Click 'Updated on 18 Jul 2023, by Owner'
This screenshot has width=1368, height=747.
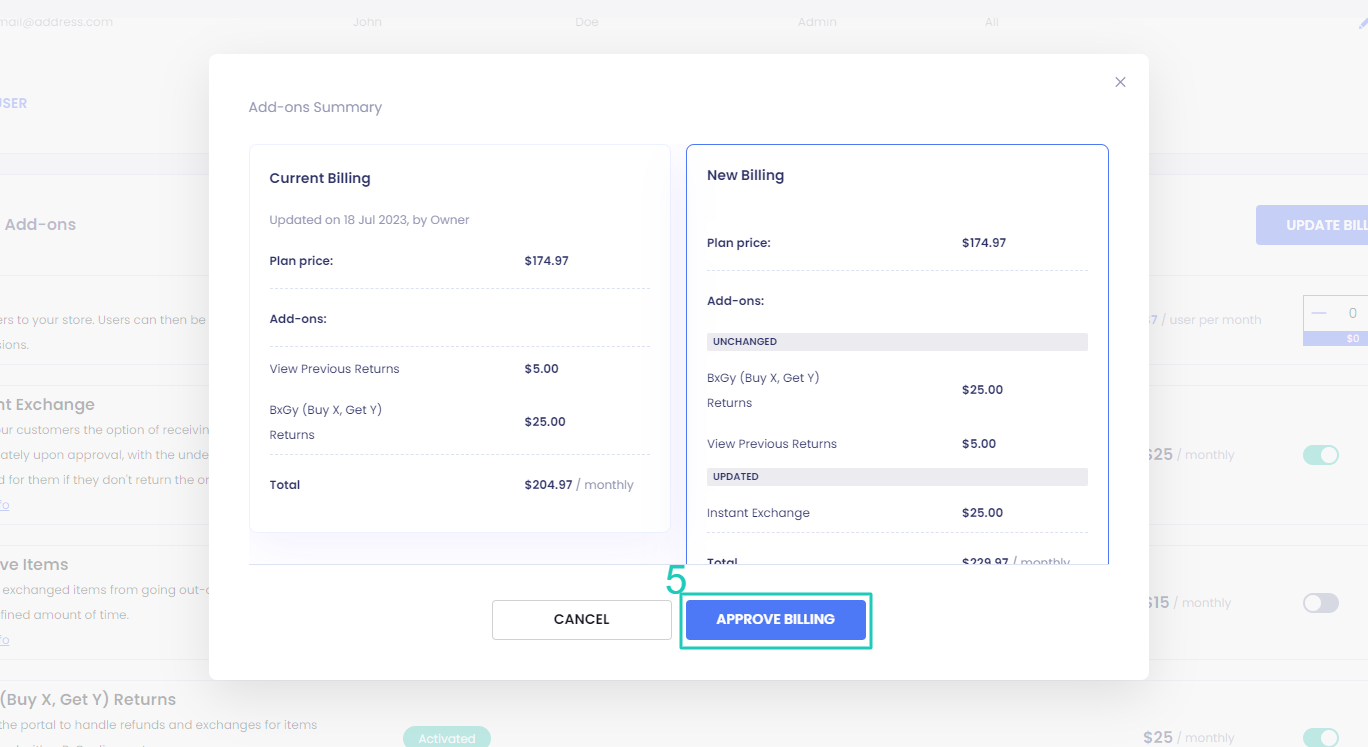369,220
